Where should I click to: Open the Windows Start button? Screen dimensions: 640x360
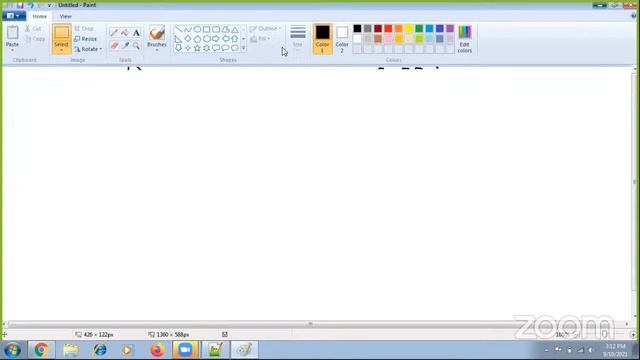click(13, 350)
